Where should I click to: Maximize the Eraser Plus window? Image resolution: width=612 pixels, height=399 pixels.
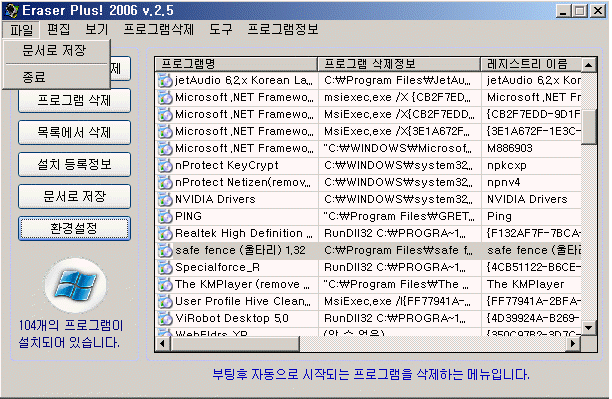[x=580, y=11]
